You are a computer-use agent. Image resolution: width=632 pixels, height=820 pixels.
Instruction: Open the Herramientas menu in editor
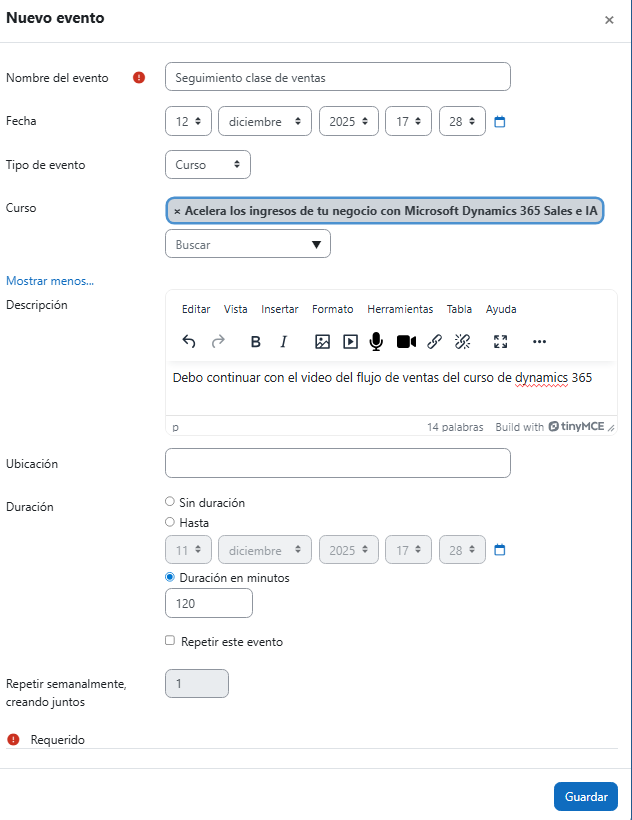point(400,309)
